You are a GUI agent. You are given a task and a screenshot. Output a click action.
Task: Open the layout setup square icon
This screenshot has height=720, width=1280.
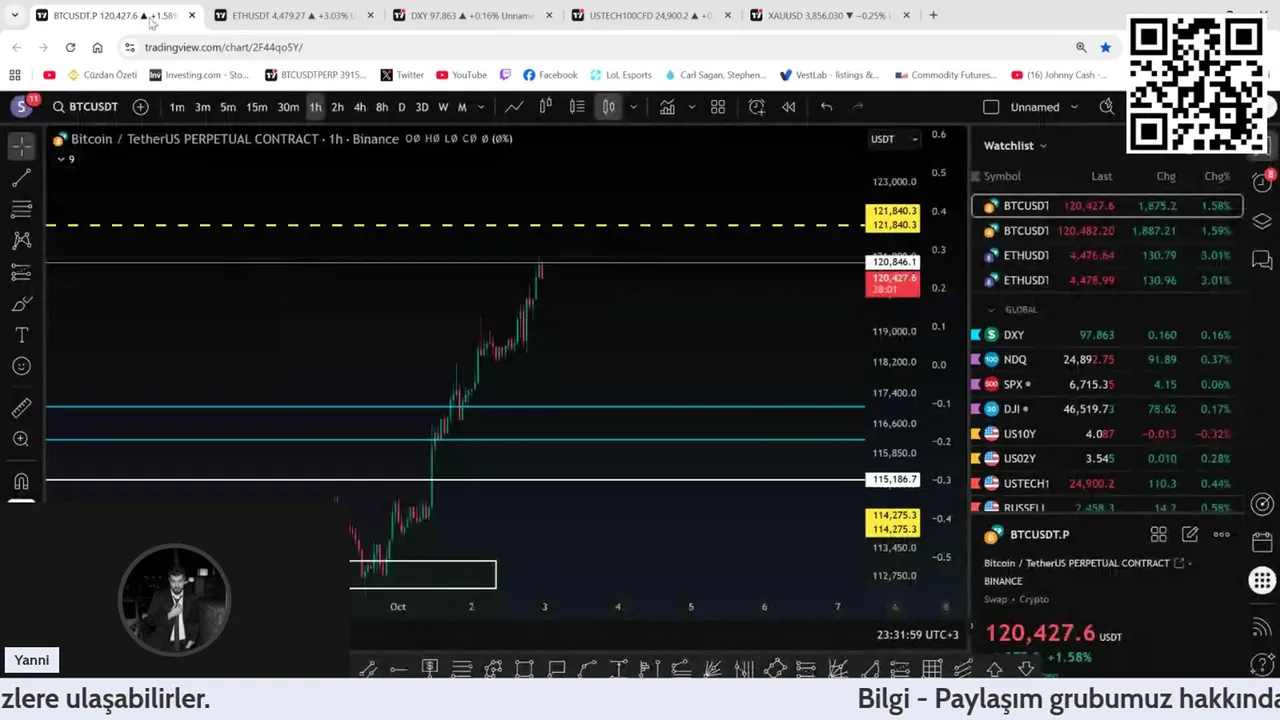[x=991, y=107]
